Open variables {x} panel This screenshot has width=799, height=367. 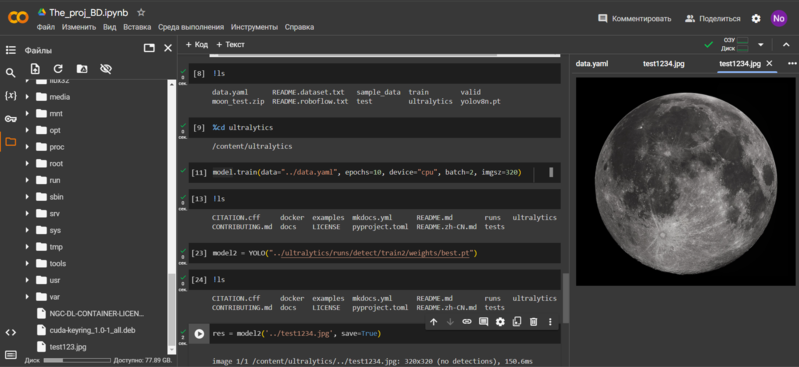point(10,96)
